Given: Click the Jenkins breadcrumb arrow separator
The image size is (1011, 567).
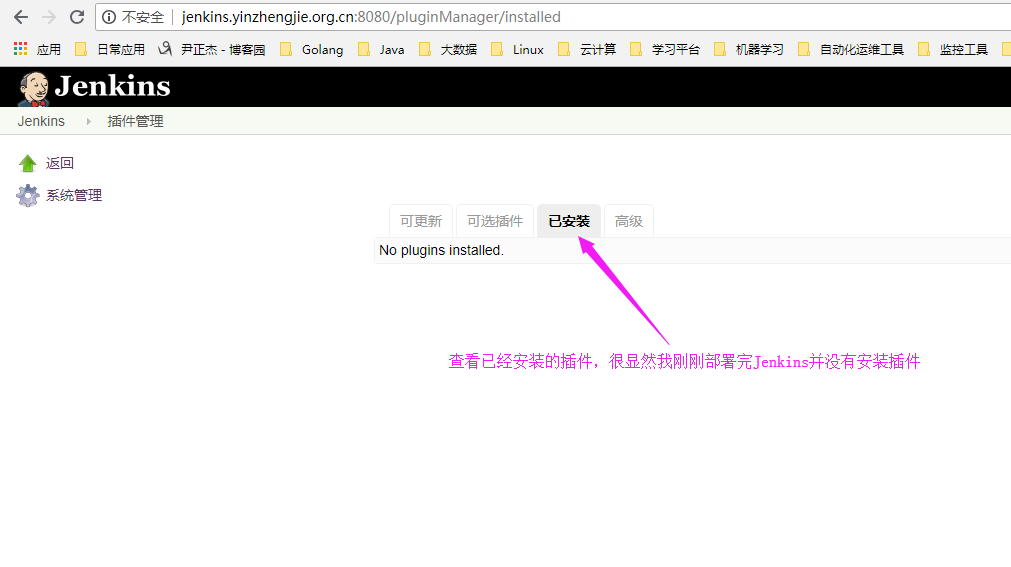Looking at the screenshot, I should tap(88, 121).
